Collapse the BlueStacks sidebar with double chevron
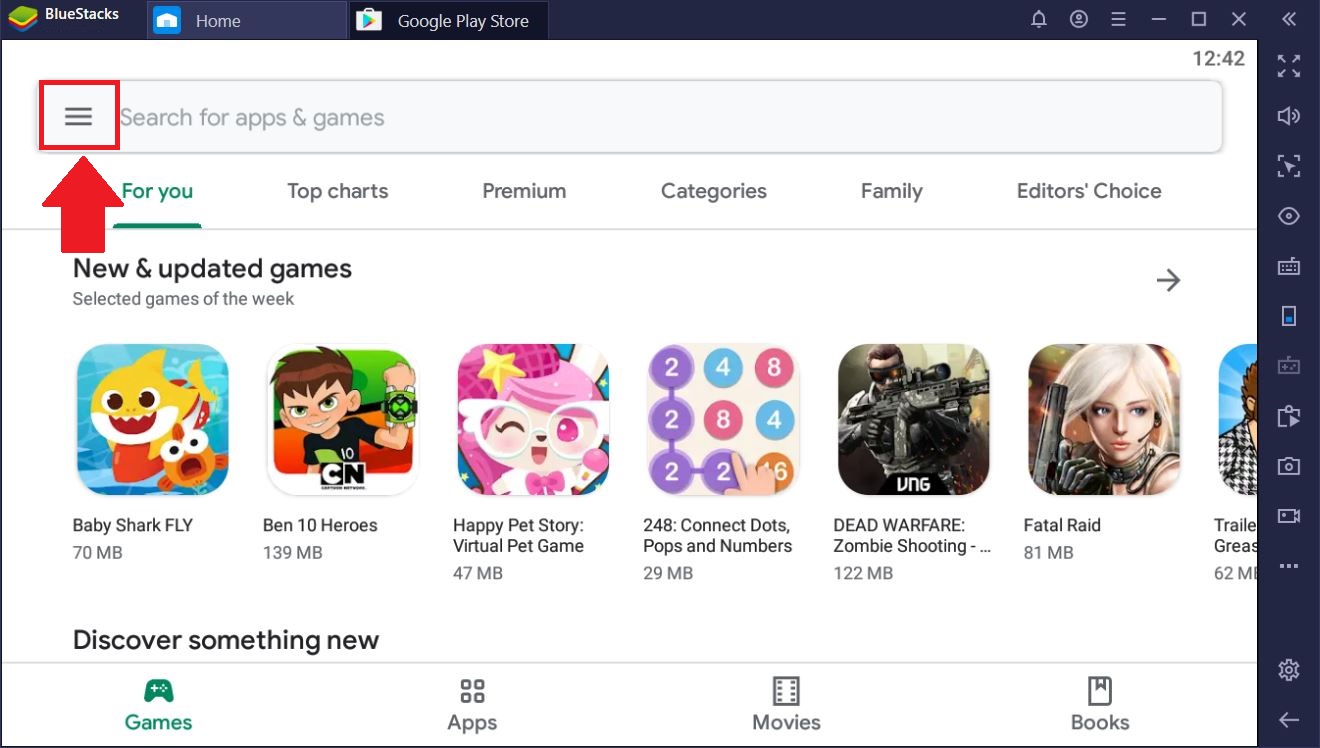The width and height of the screenshot is (1320, 748). [1289, 19]
